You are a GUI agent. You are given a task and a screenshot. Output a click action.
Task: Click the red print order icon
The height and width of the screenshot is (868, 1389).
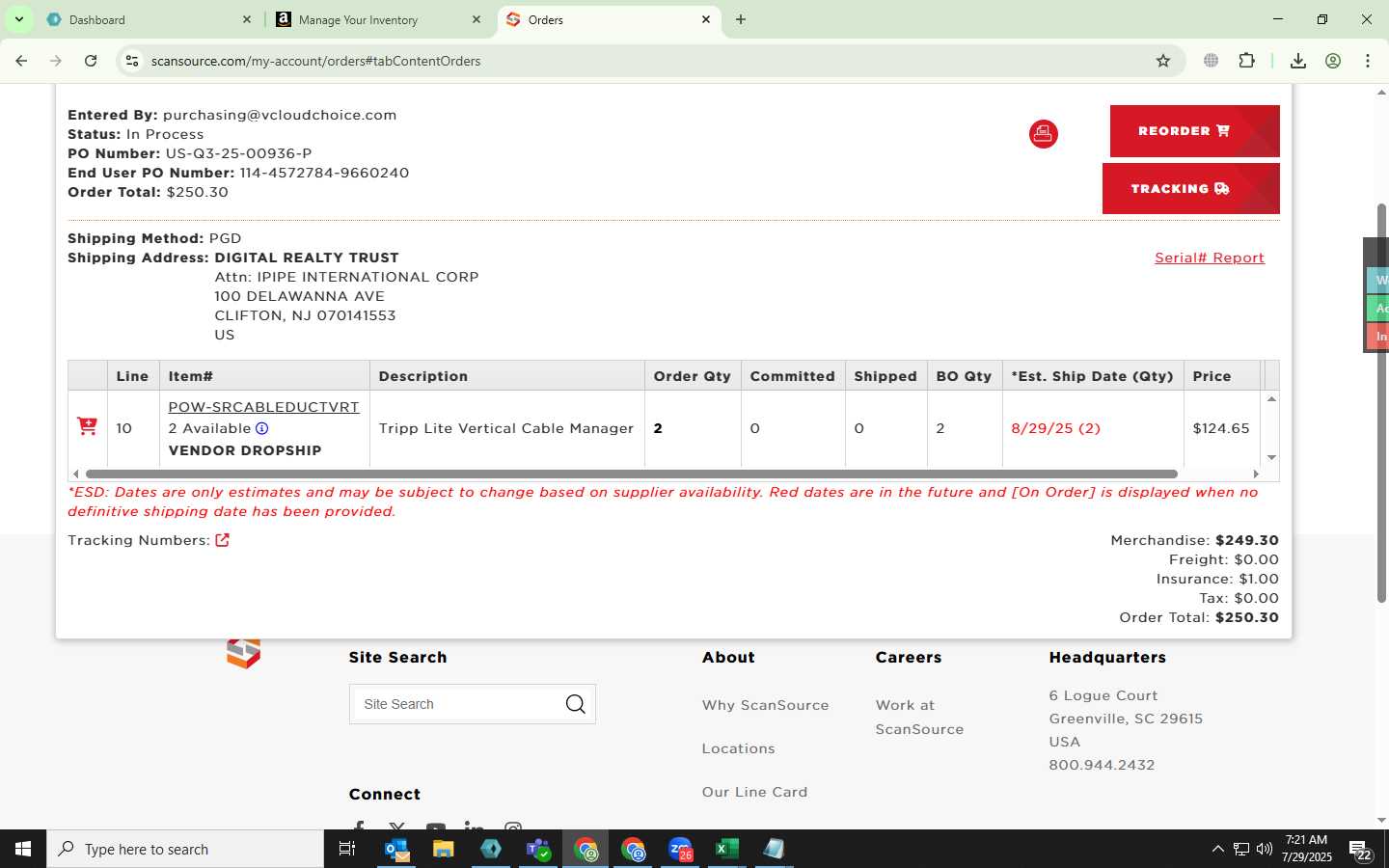pyautogui.click(x=1043, y=134)
